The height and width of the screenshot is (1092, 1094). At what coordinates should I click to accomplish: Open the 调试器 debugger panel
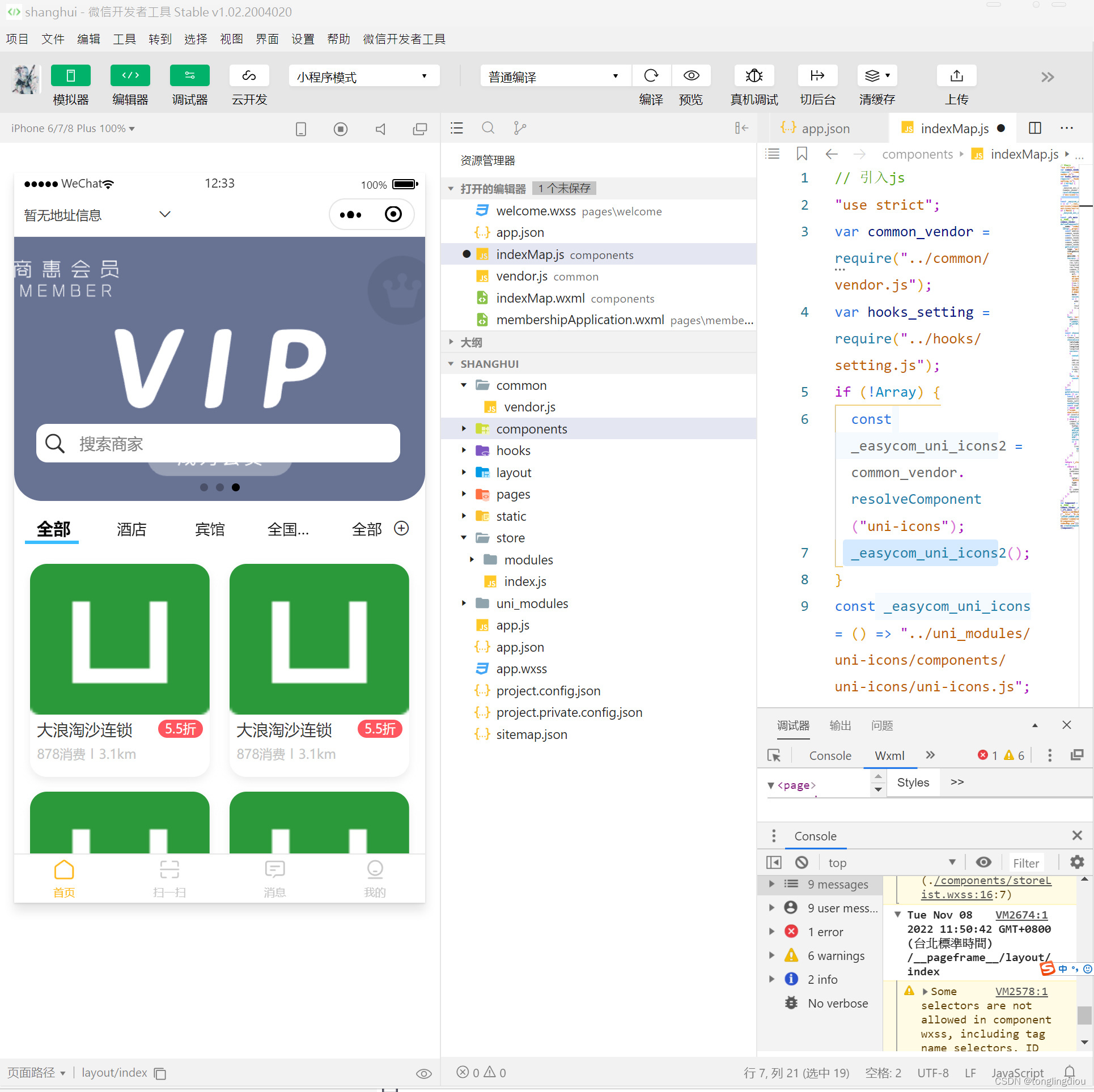[189, 85]
